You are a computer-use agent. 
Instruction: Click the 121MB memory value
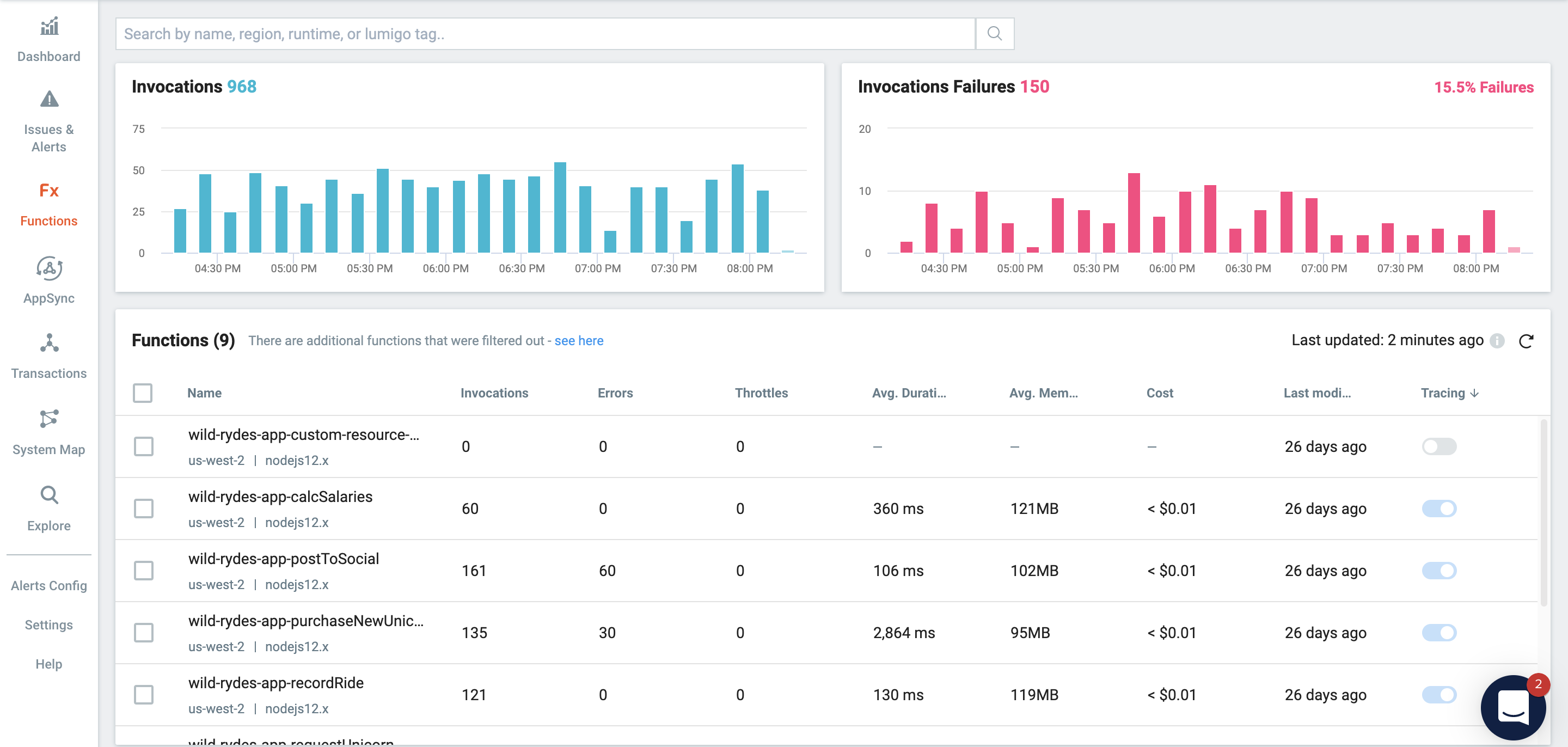(x=1034, y=509)
